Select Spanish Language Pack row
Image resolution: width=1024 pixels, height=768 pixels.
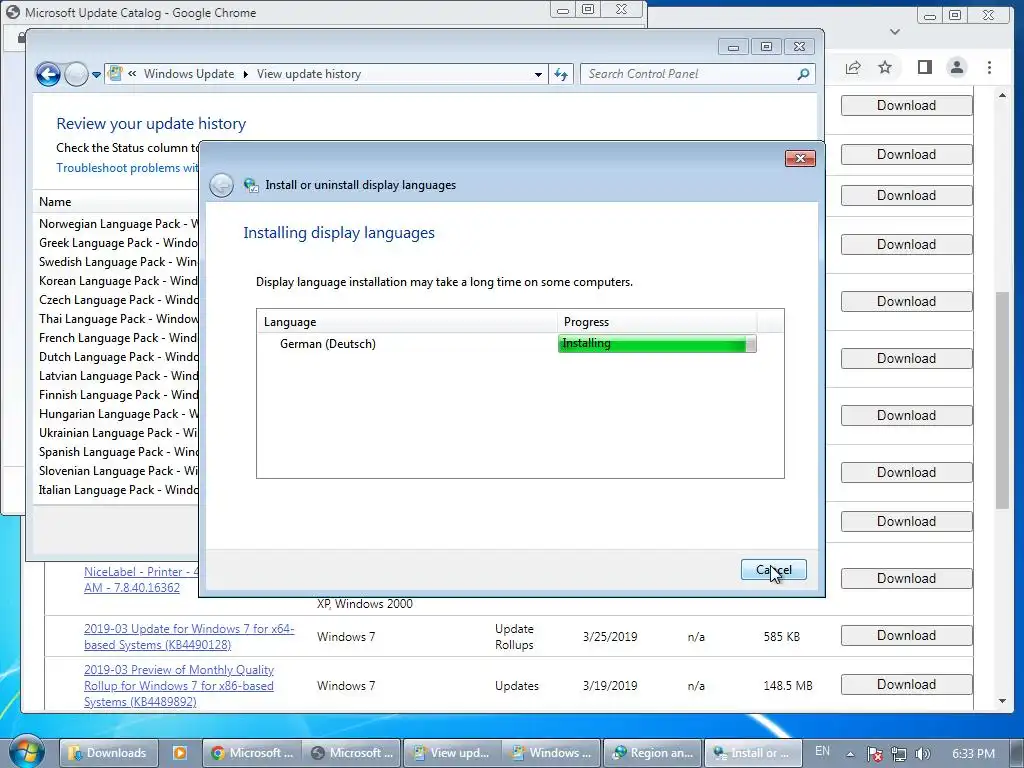click(x=118, y=451)
